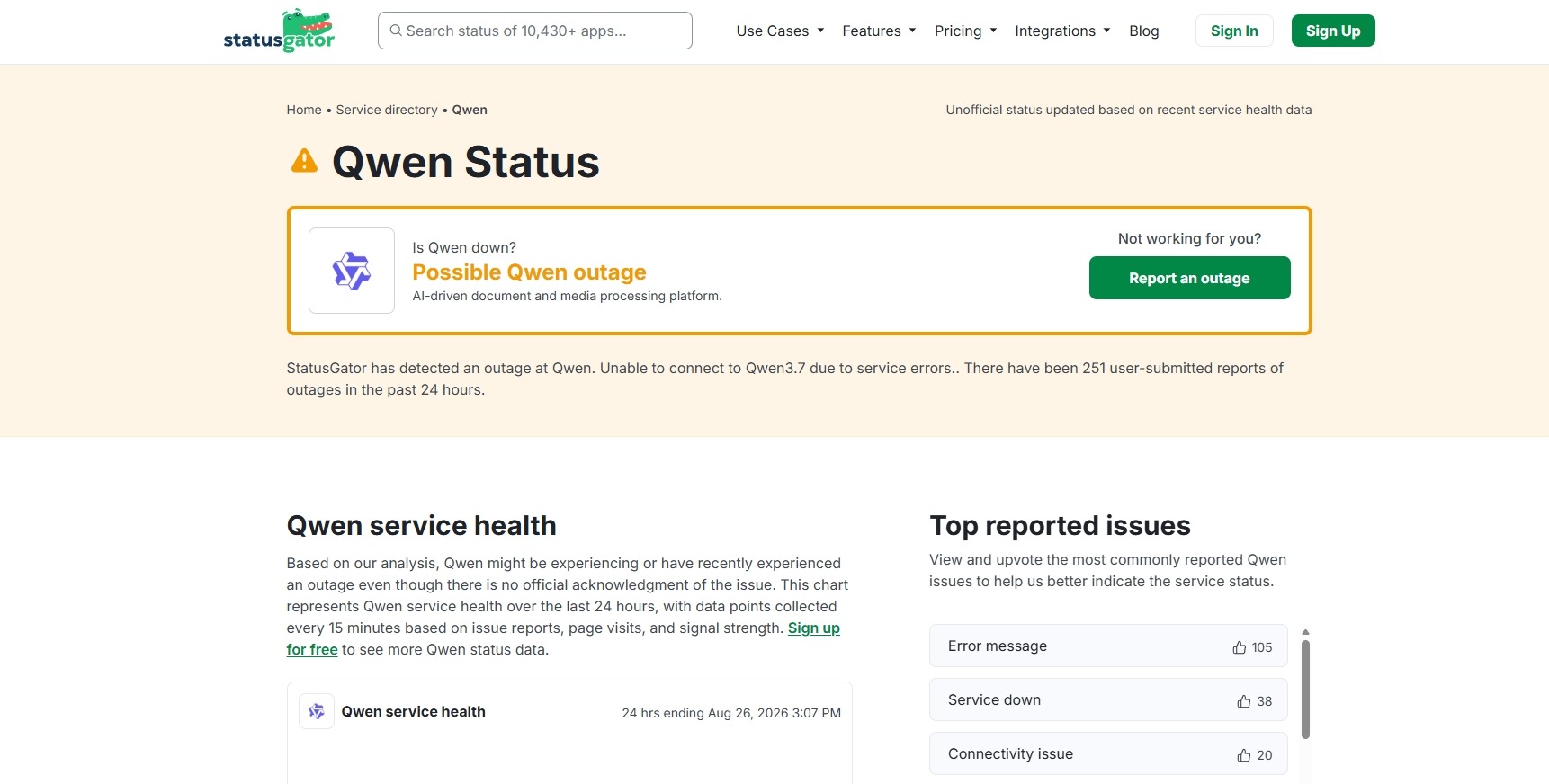Select the Connectivity issue row
The height and width of the screenshot is (784, 1549).
[1108, 753]
